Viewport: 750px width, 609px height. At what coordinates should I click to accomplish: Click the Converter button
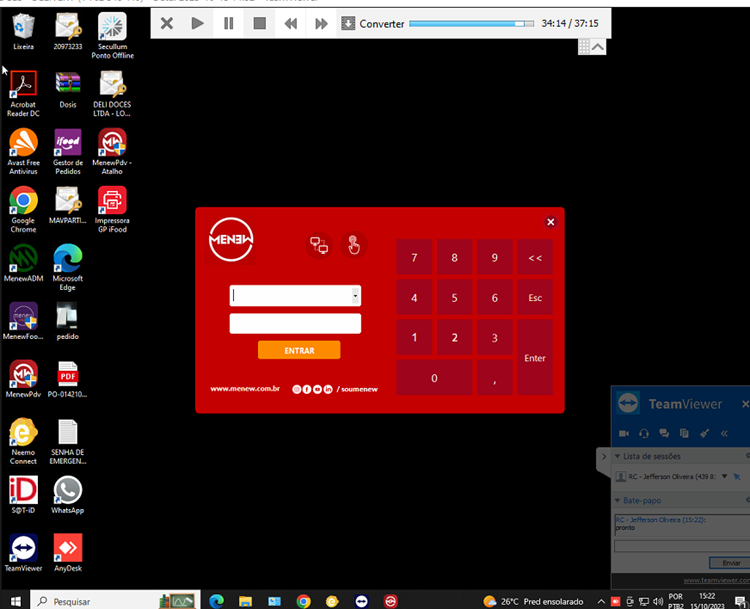coord(373,23)
